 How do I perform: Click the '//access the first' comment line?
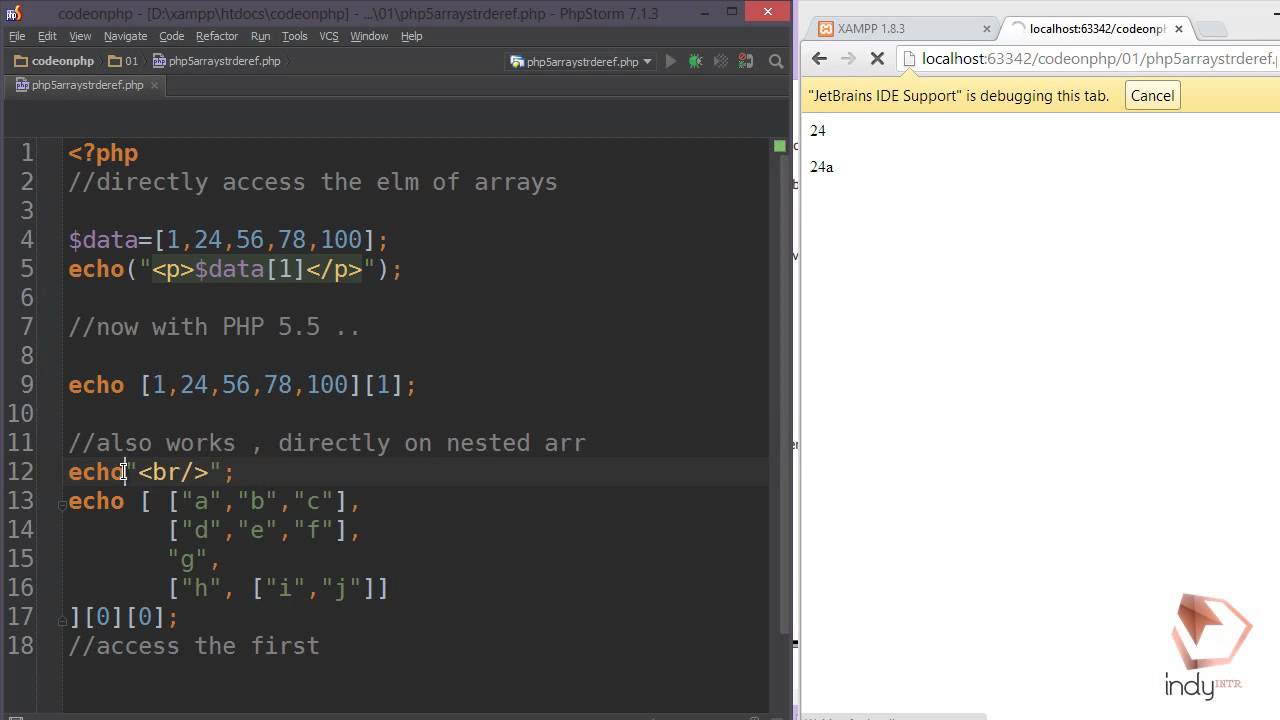point(194,646)
